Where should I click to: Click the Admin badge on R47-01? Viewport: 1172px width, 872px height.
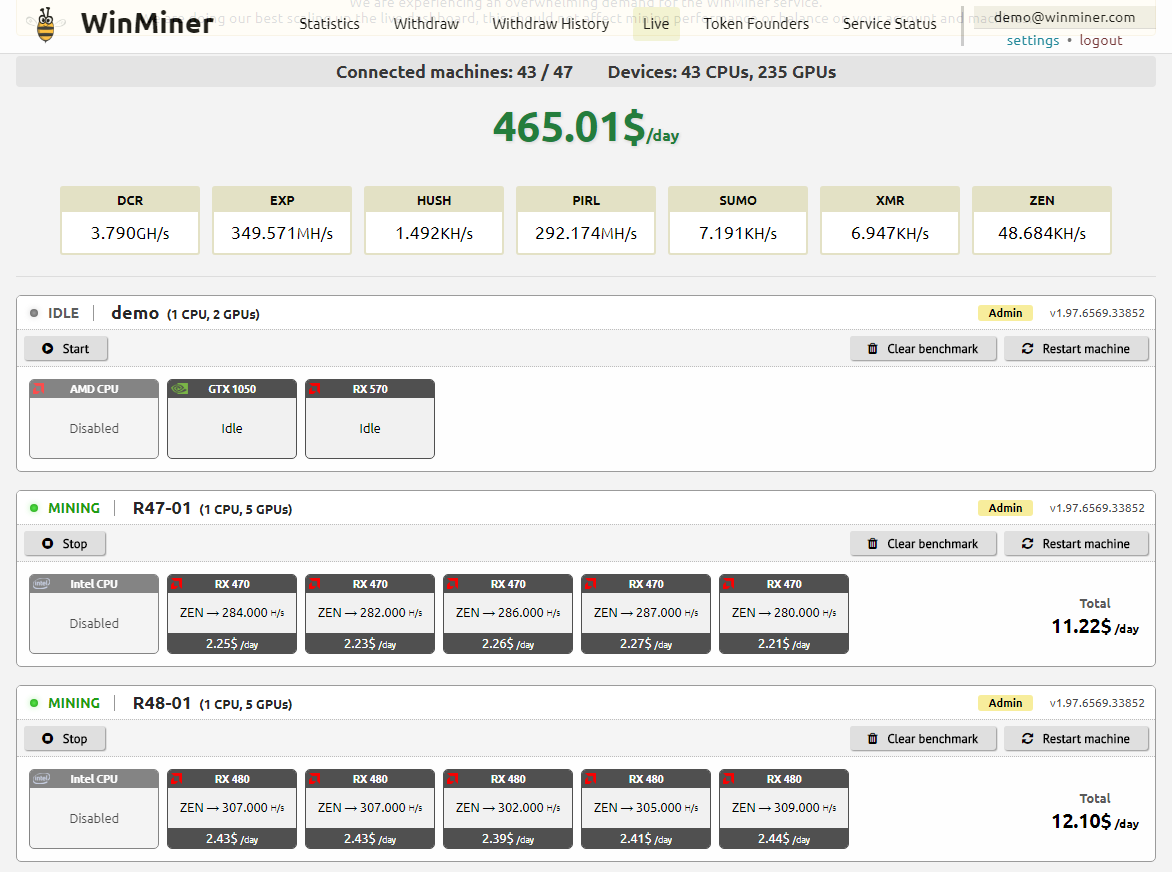pos(1005,508)
